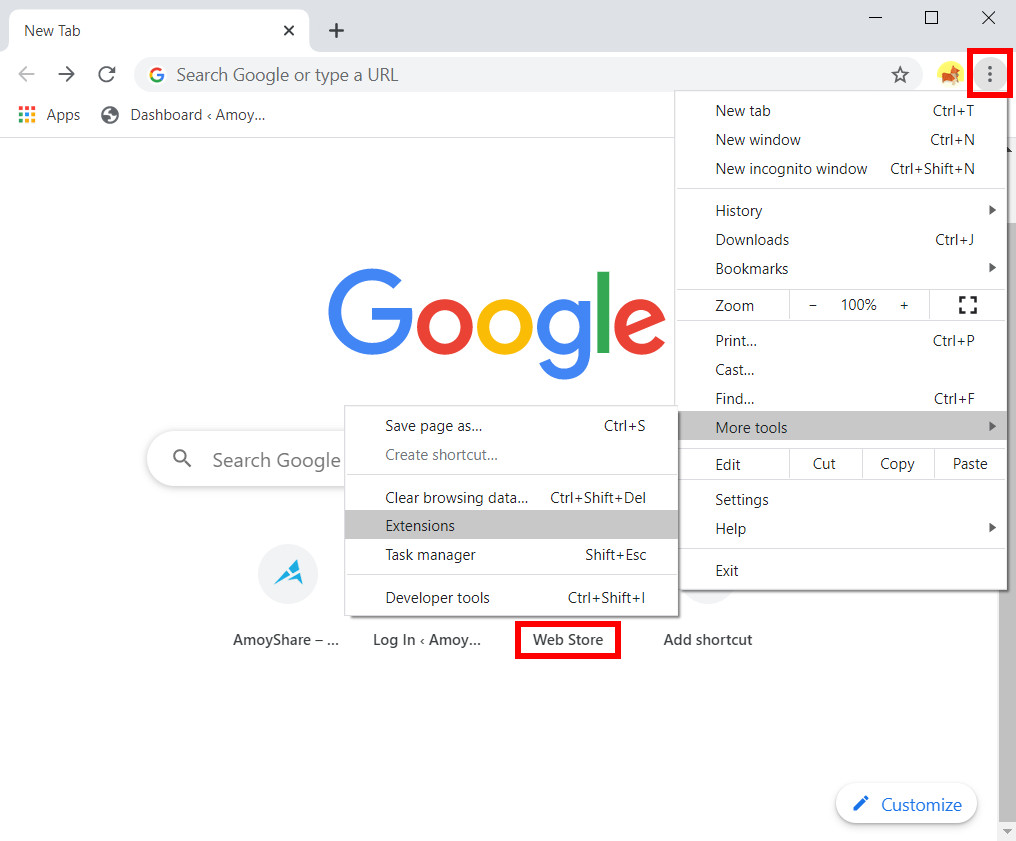Click the magnifier icon in search box
The image size is (1016, 841).
point(182,459)
